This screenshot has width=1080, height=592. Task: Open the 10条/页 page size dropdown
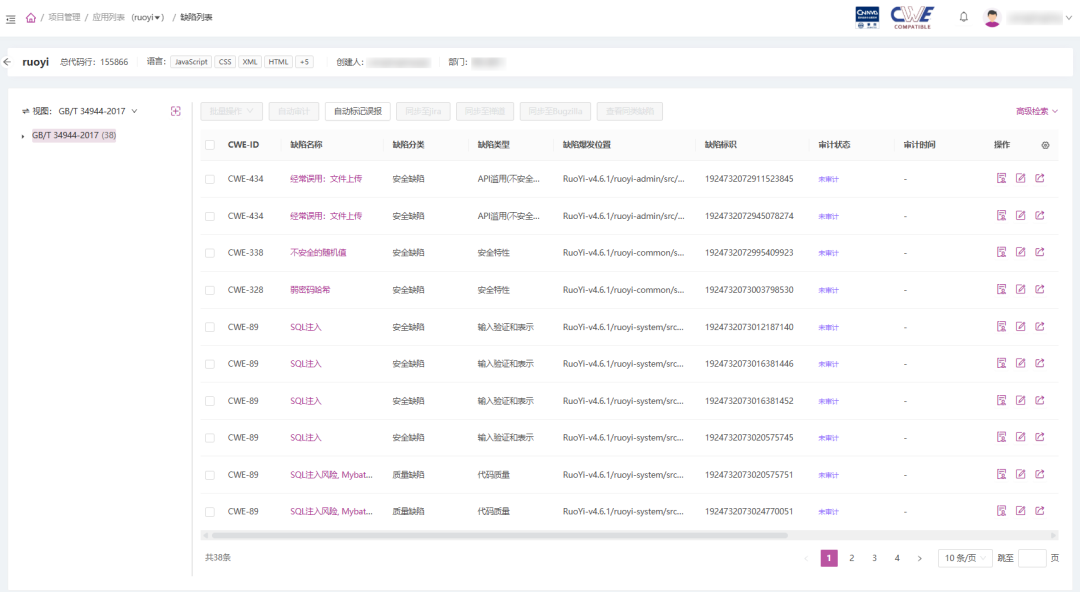[x=964, y=558]
